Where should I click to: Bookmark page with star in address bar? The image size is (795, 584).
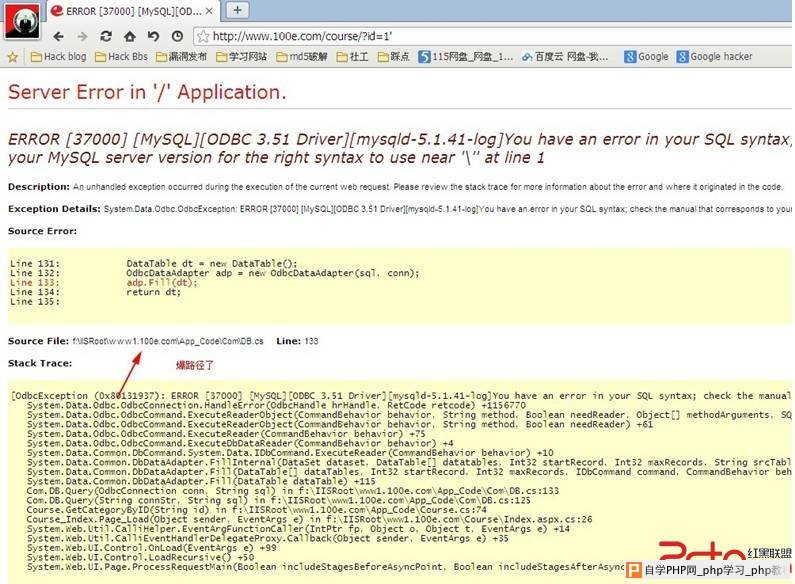point(203,36)
